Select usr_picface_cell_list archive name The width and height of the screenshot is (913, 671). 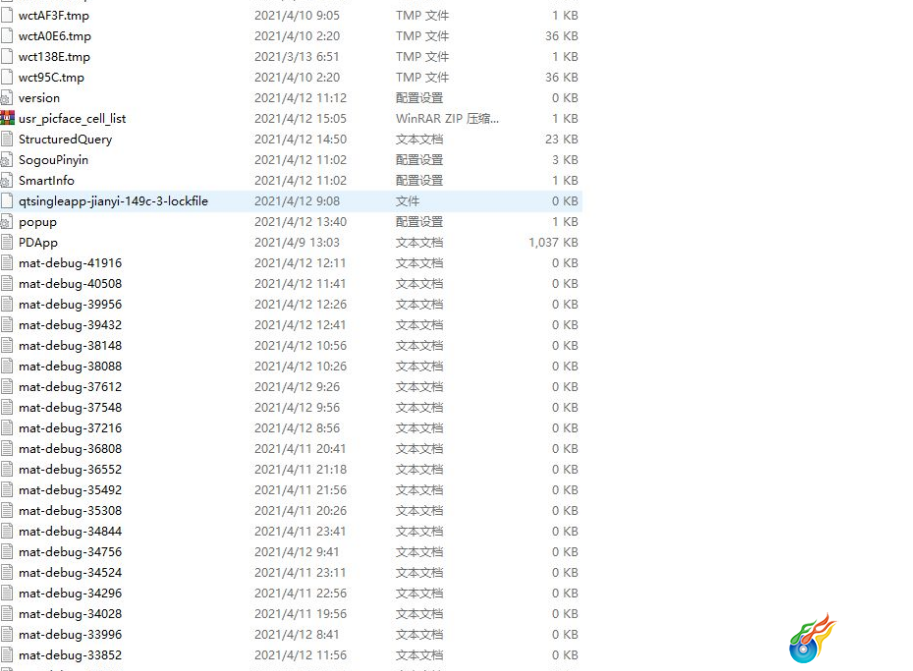pos(72,119)
